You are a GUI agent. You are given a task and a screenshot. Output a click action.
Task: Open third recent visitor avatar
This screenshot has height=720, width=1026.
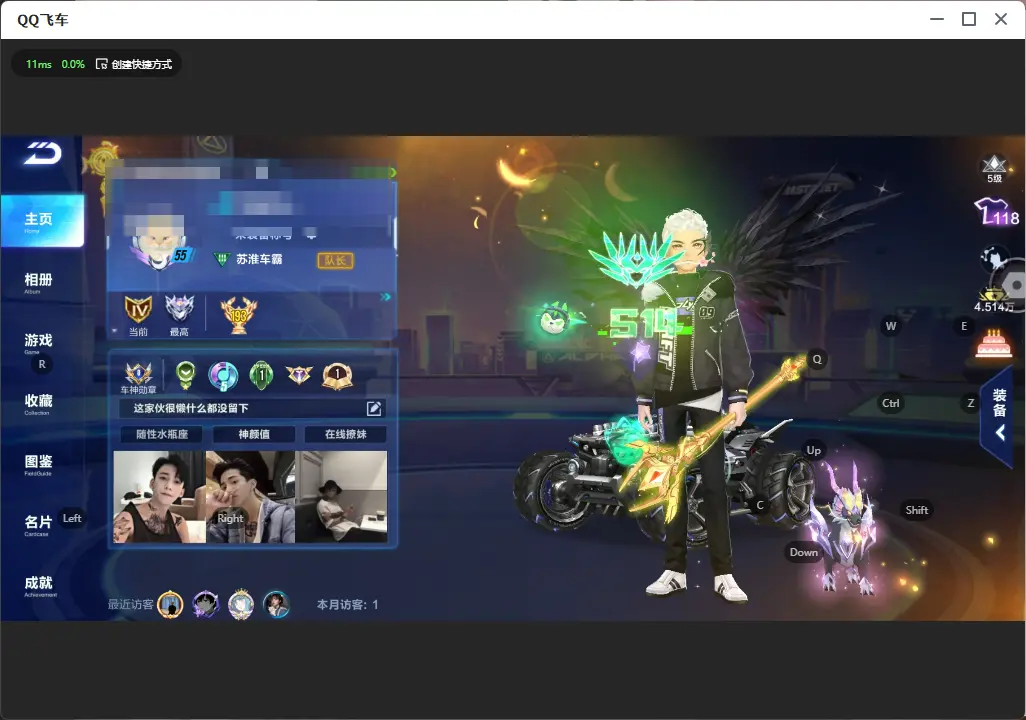(241, 605)
